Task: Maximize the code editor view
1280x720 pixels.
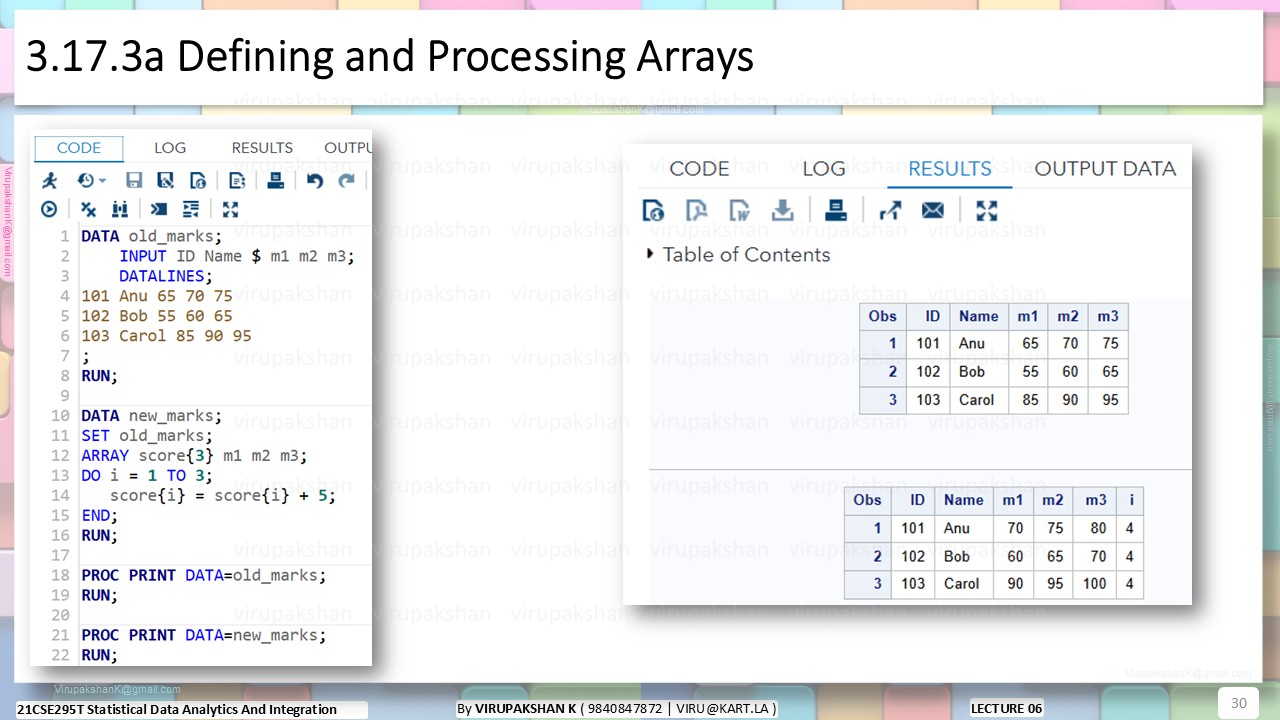Action: (x=230, y=209)
